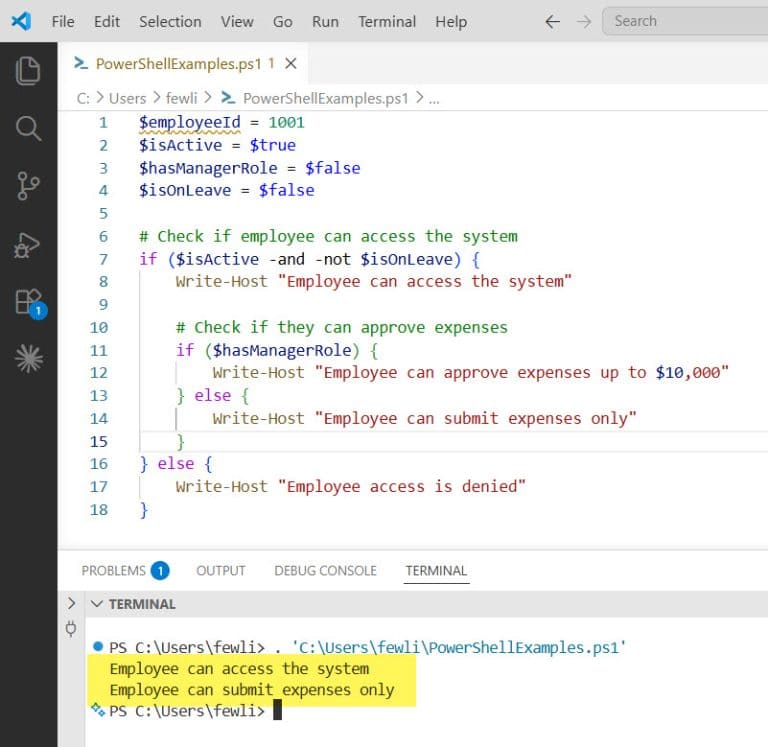Close the PowerShellExamples.ps1 tab

(291, 63)
